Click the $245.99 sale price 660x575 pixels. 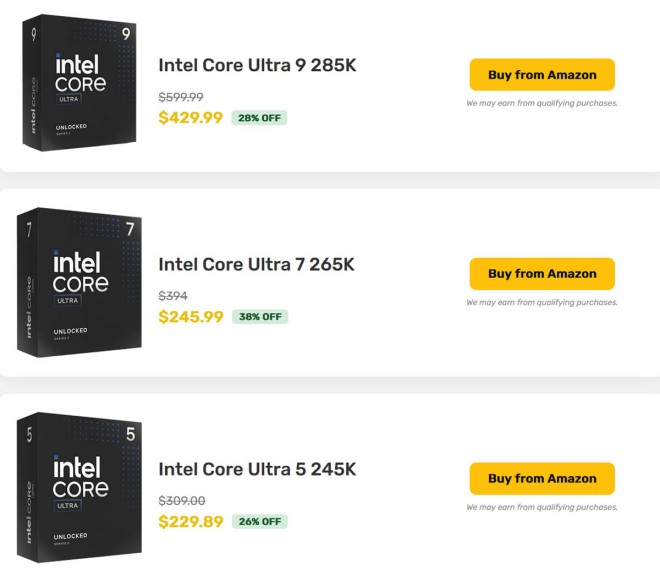coord(191,316)
